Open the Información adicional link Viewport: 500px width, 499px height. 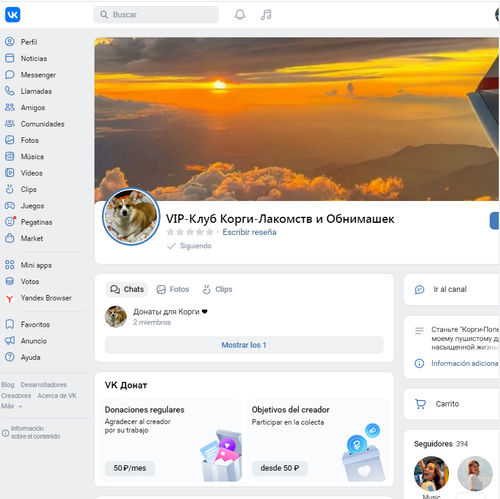[465, 363]
